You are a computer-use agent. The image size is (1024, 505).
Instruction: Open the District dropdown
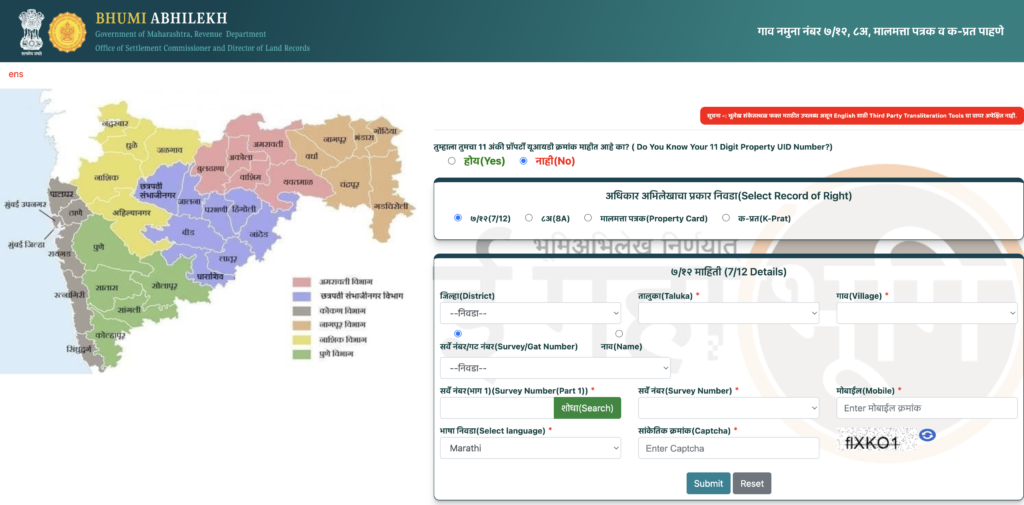530,313
